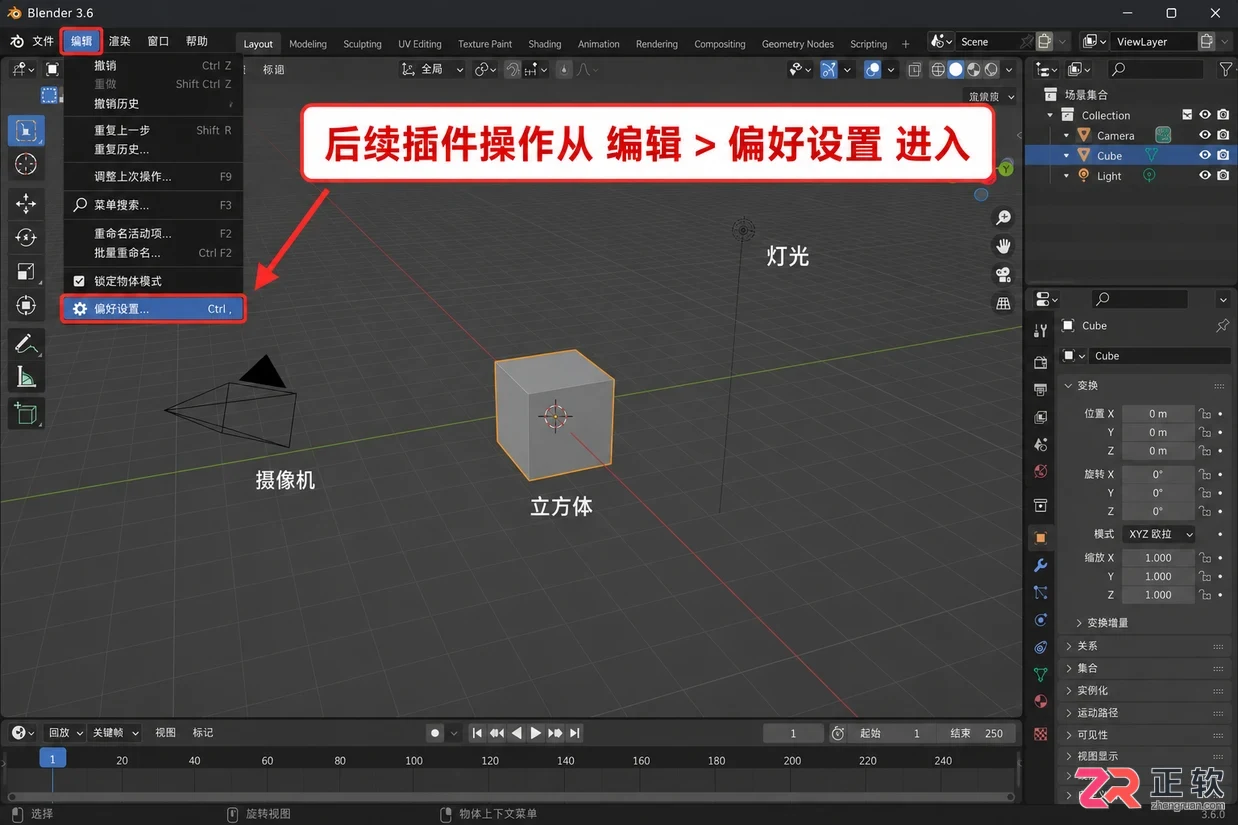1238x825 pixels.
Task: Open the Particles properties tab
Action: pos(1041,593)
